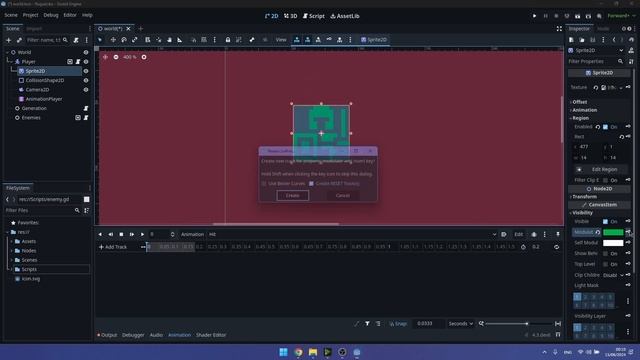Toggle Create RESET Track(s) checkbox
The width and height of the screenshot is (640, 360).
(311, 184)
